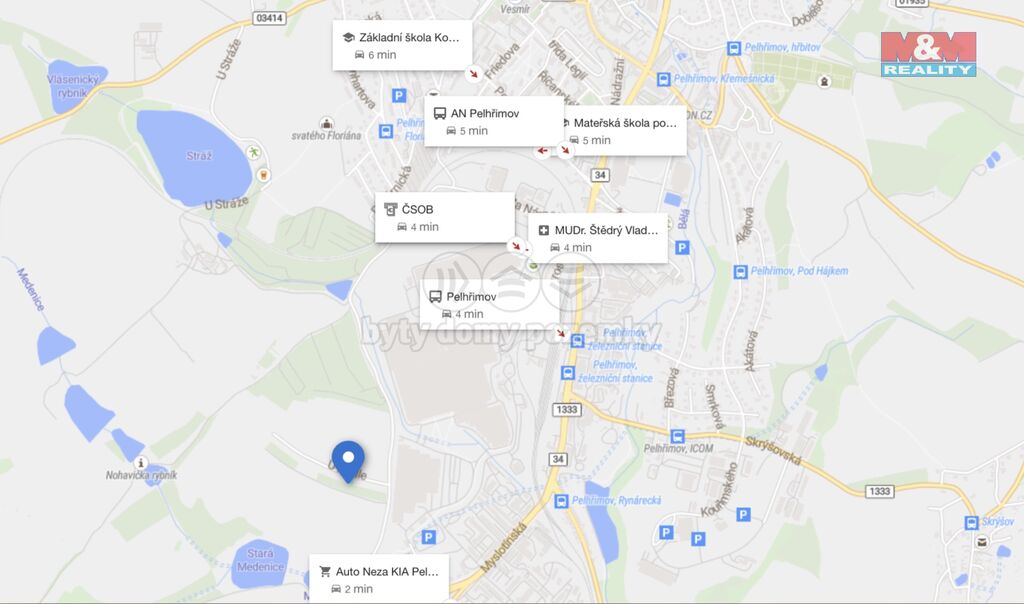1024x604 pixels.
Task: Click the blue property location pin
Action: (x=348, y=462)
